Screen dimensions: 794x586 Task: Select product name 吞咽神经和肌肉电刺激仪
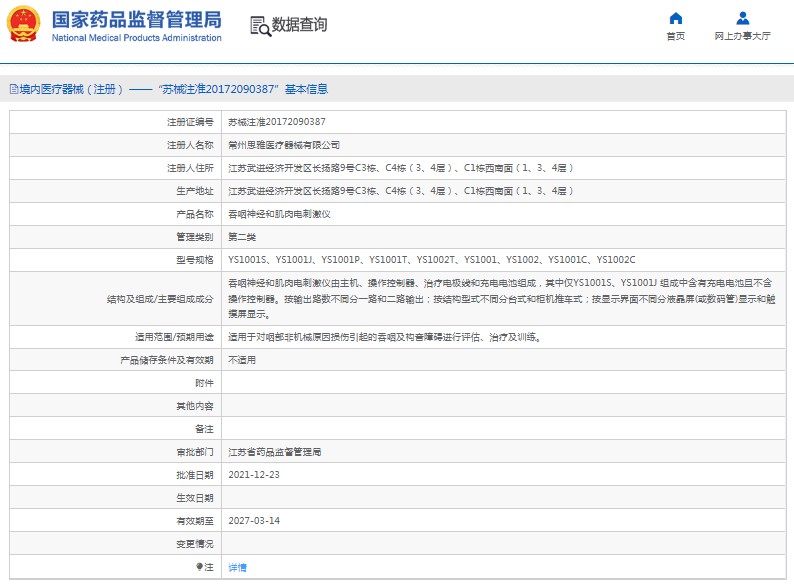click(x=280, y=214)
